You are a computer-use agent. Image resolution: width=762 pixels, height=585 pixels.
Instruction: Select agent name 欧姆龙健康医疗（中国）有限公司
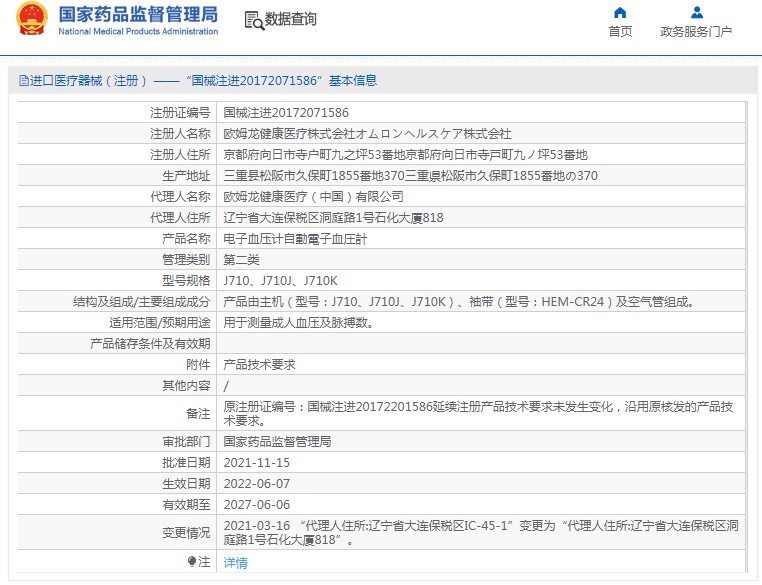pyautogui.click(x=313, y=196)
